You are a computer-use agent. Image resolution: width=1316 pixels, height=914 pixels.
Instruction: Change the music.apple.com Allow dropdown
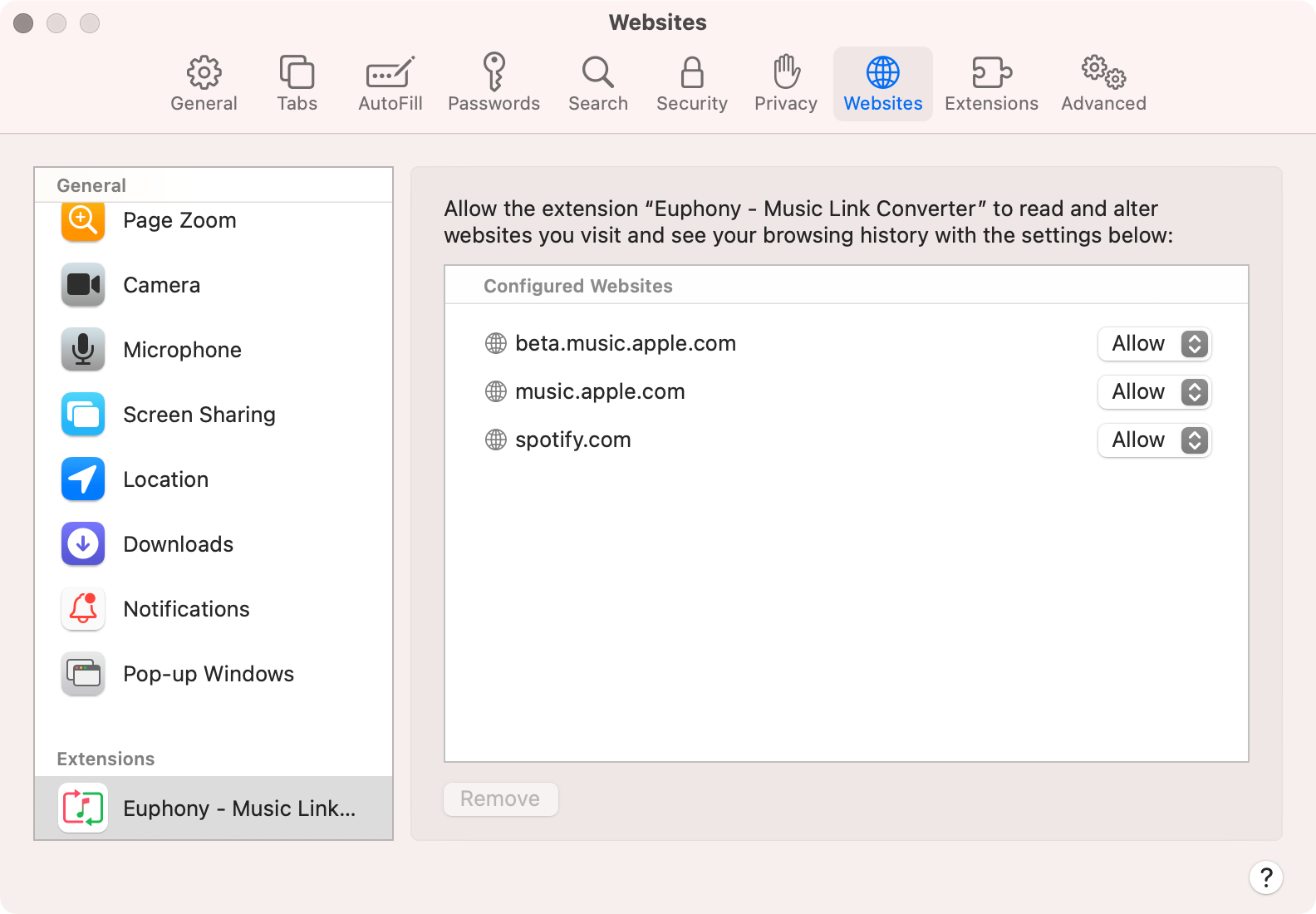pos(1154,392)
